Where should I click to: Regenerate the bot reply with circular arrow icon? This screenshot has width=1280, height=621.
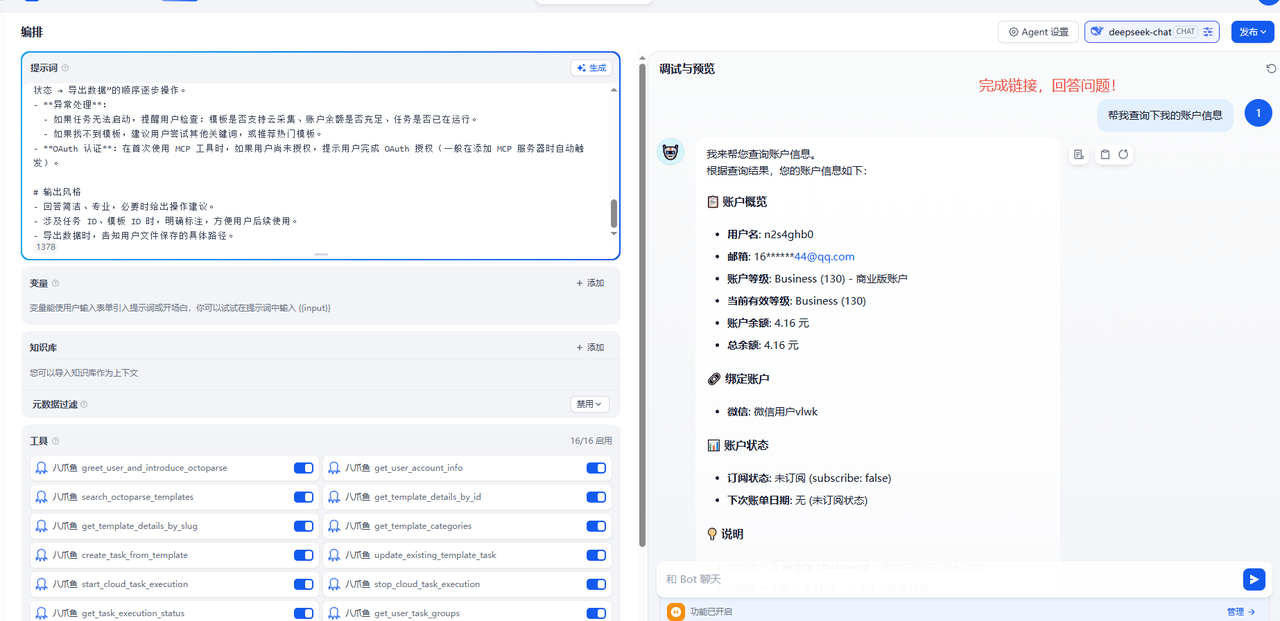(x=1123, y=154)
